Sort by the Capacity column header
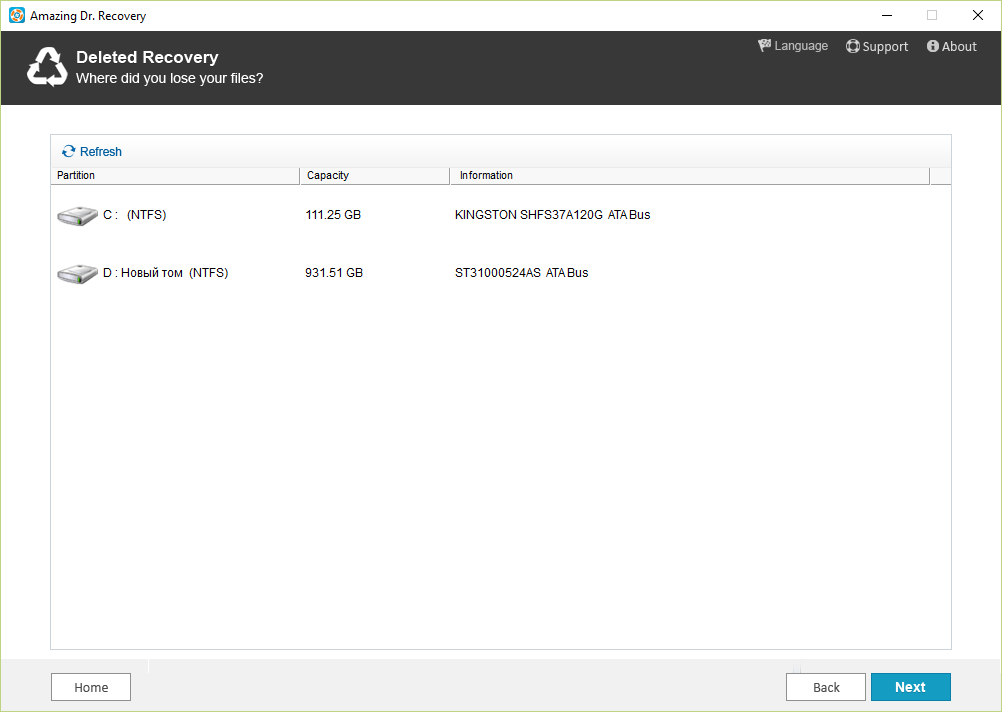 coord(374,175)
